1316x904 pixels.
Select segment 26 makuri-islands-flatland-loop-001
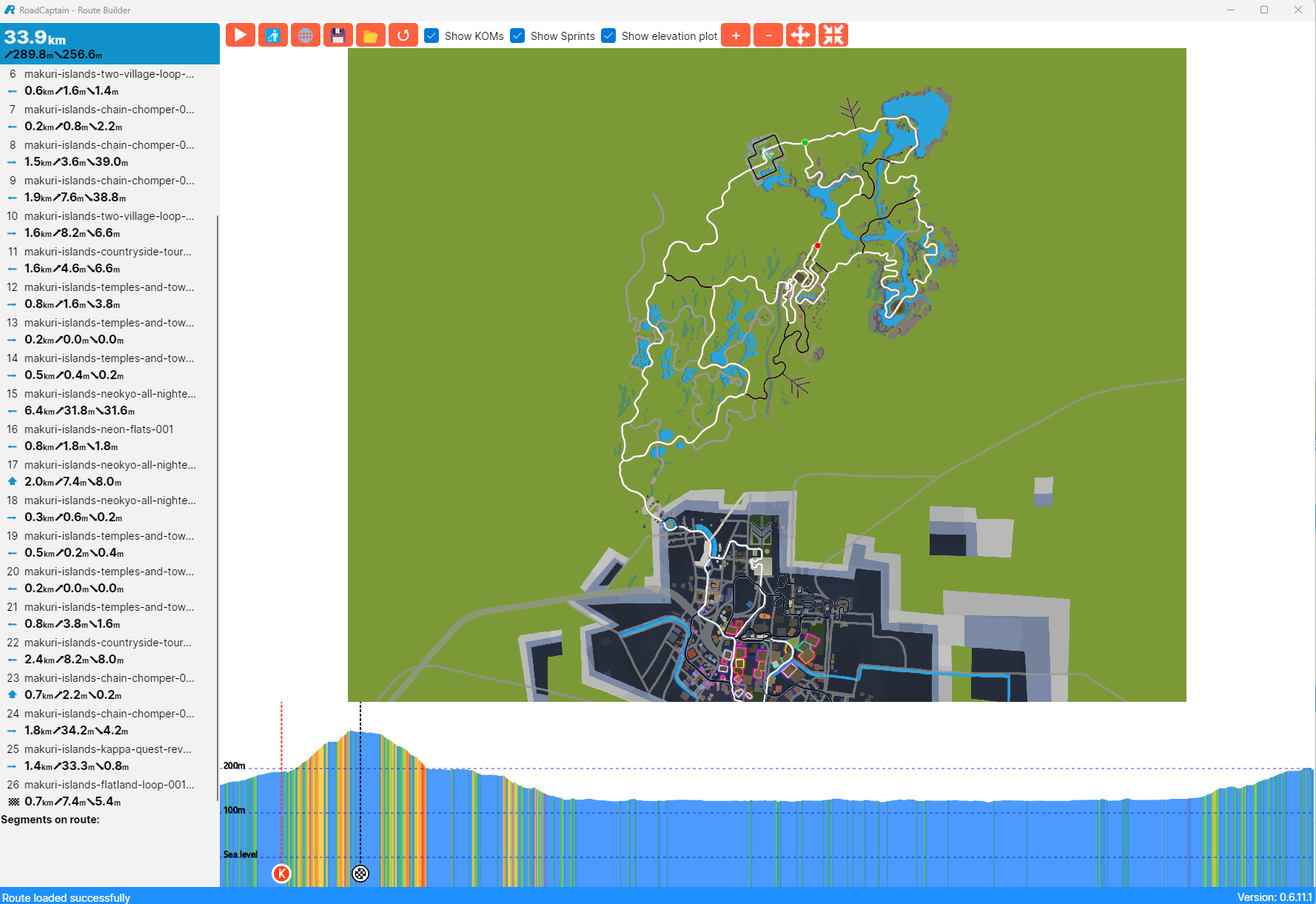(110, 785)
